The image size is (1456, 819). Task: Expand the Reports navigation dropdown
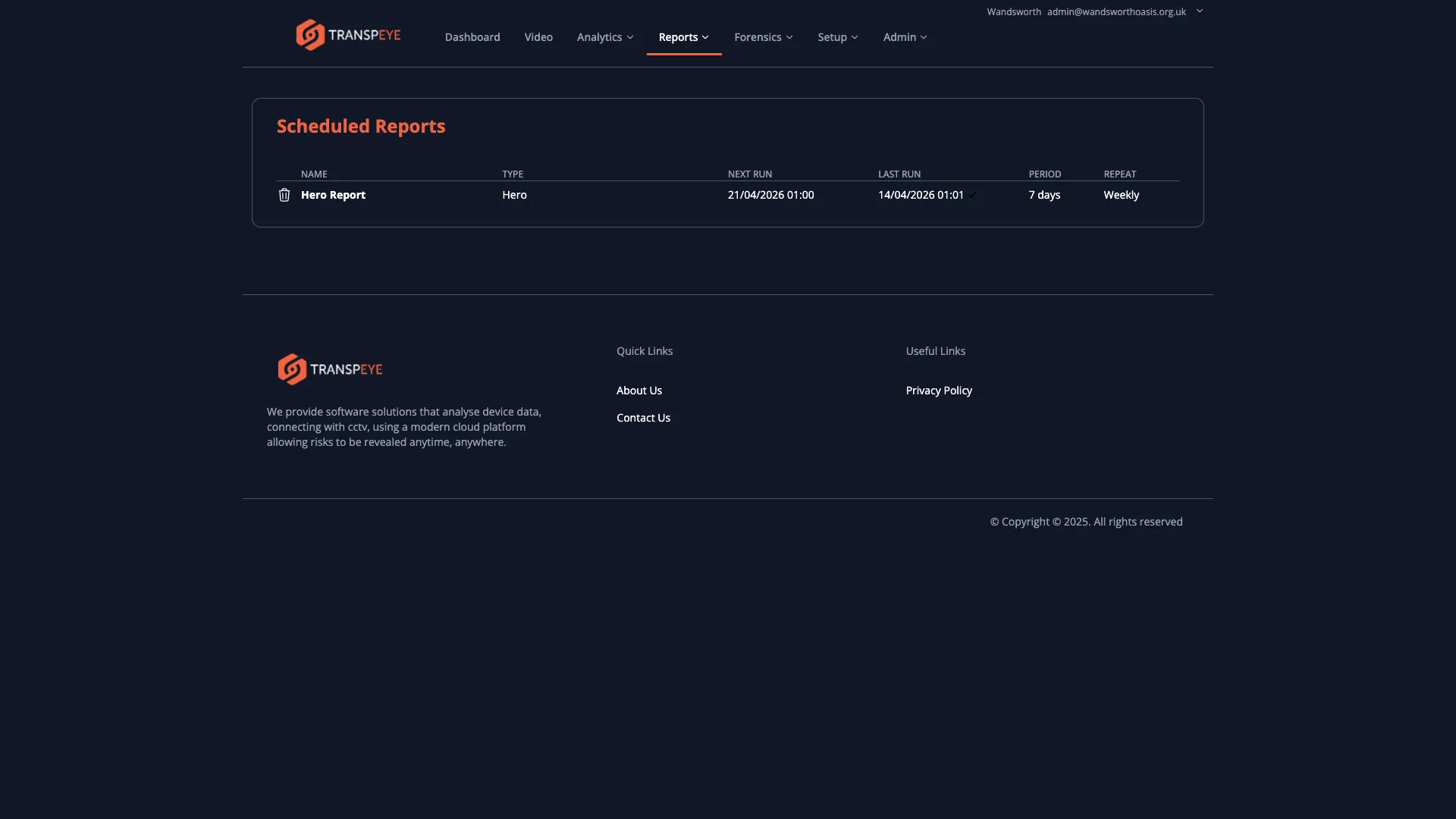pyautogui.click(x=682, y=36)
